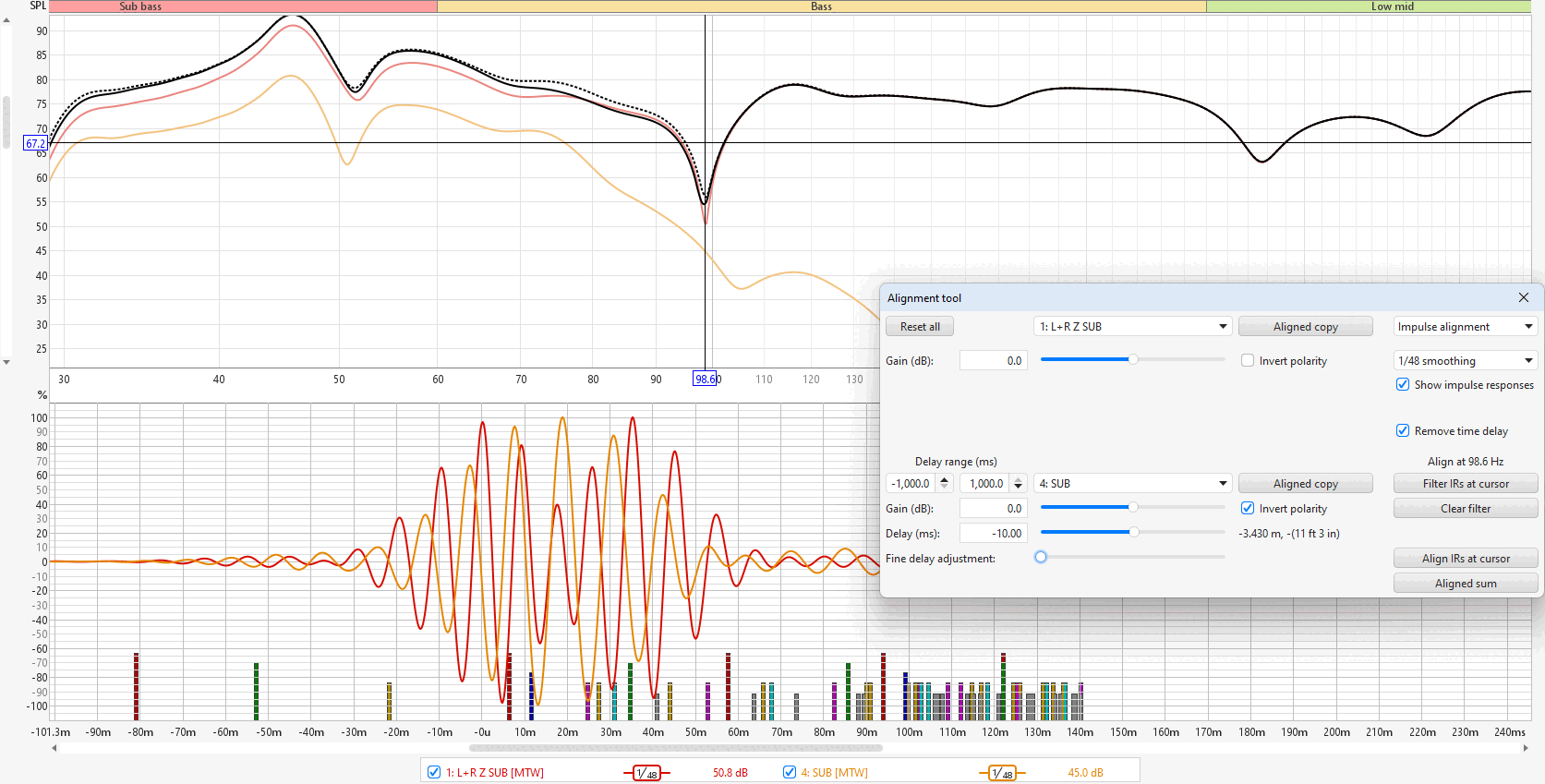1545x784 pixels.
Task: Click the time axis scroll left arrow
Action: coord(54,748)
